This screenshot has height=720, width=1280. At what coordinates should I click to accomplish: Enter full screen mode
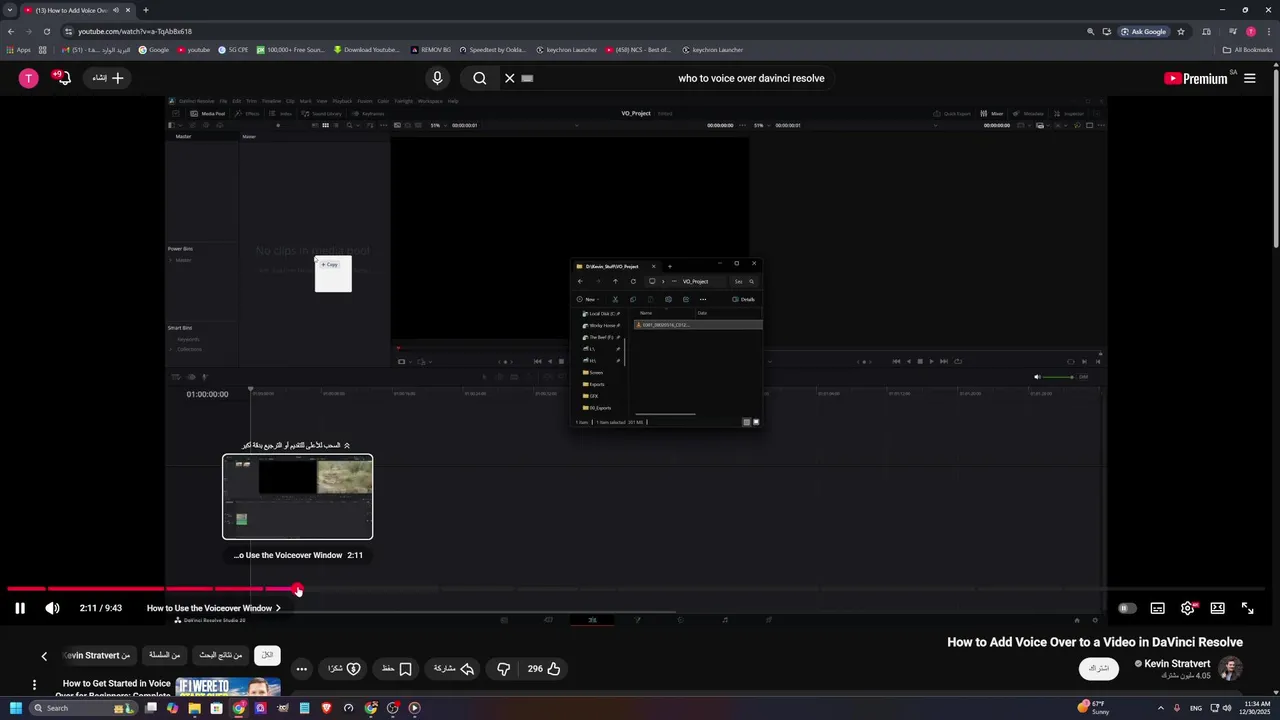[x=1248, y=608]
